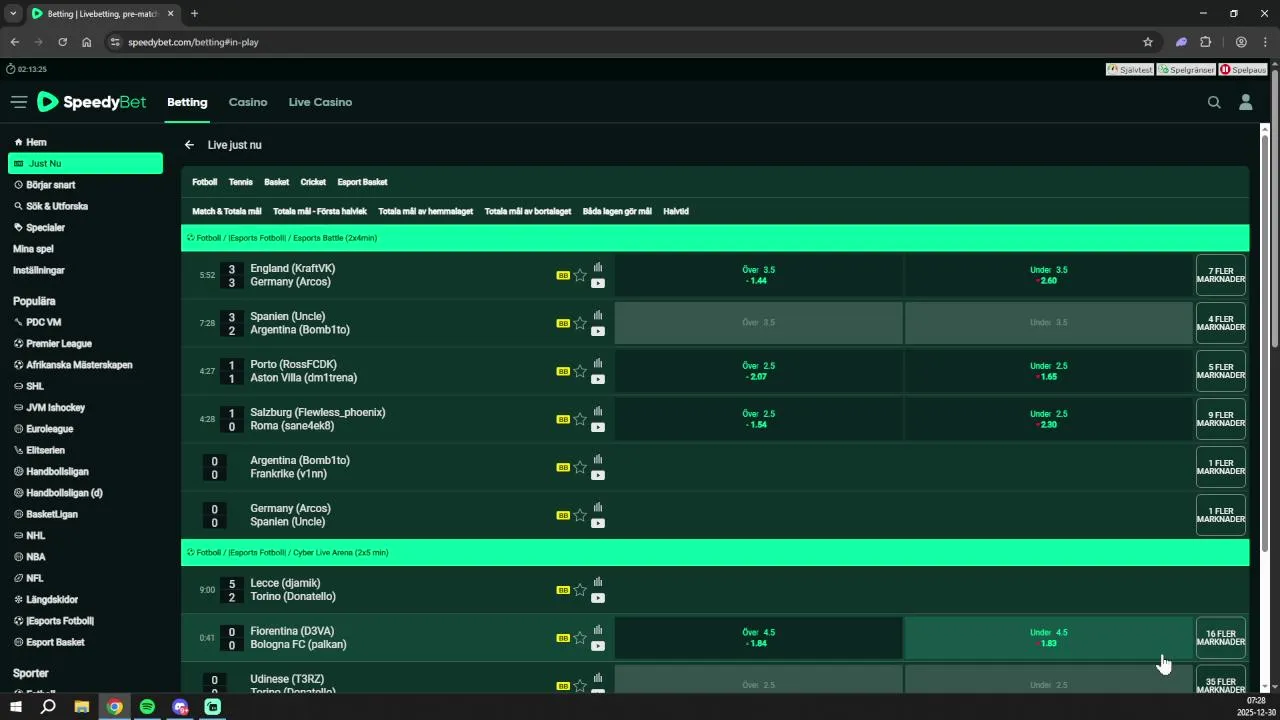Favorite the Salzburg vs Roma match star
The height and width of the screenshot is (720, 1280).
point(580,419)
